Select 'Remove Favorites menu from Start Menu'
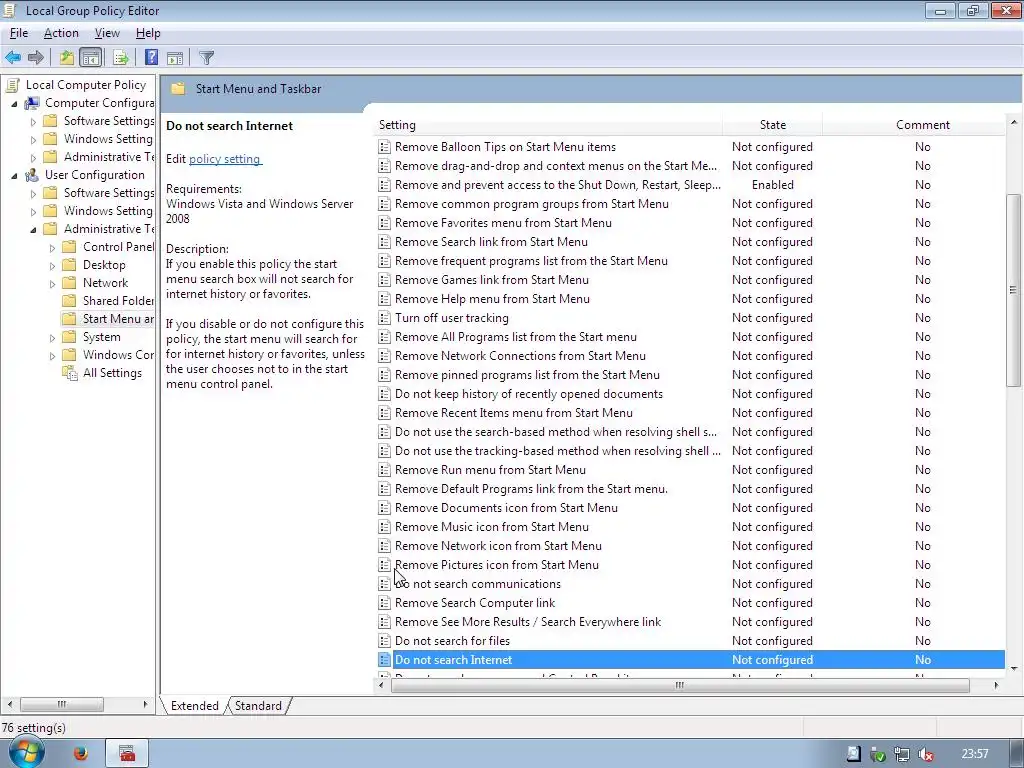 tap(503, 223)
